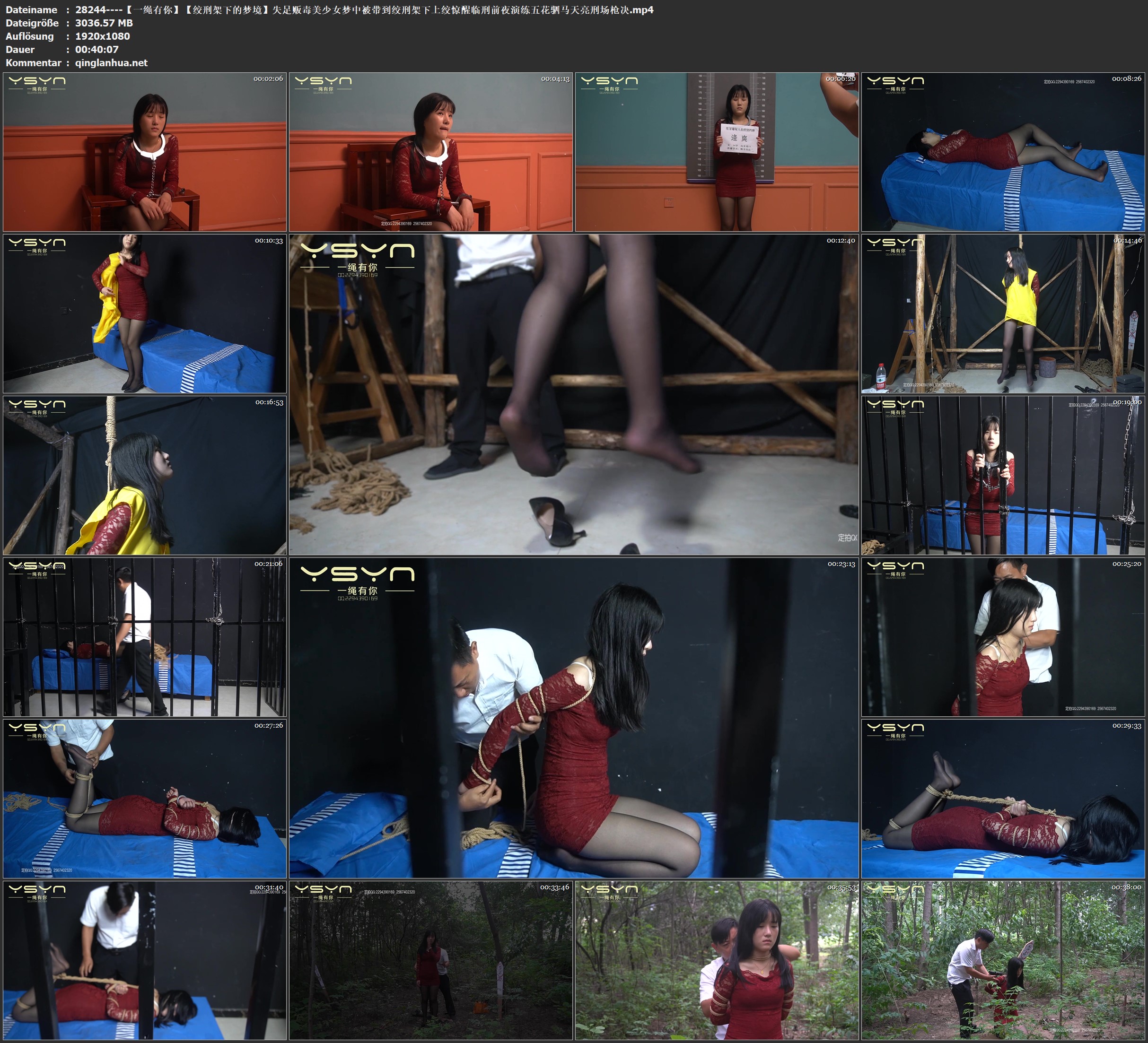Select the forest thumbnail at 00:35:53

click(x=716, y=960)
